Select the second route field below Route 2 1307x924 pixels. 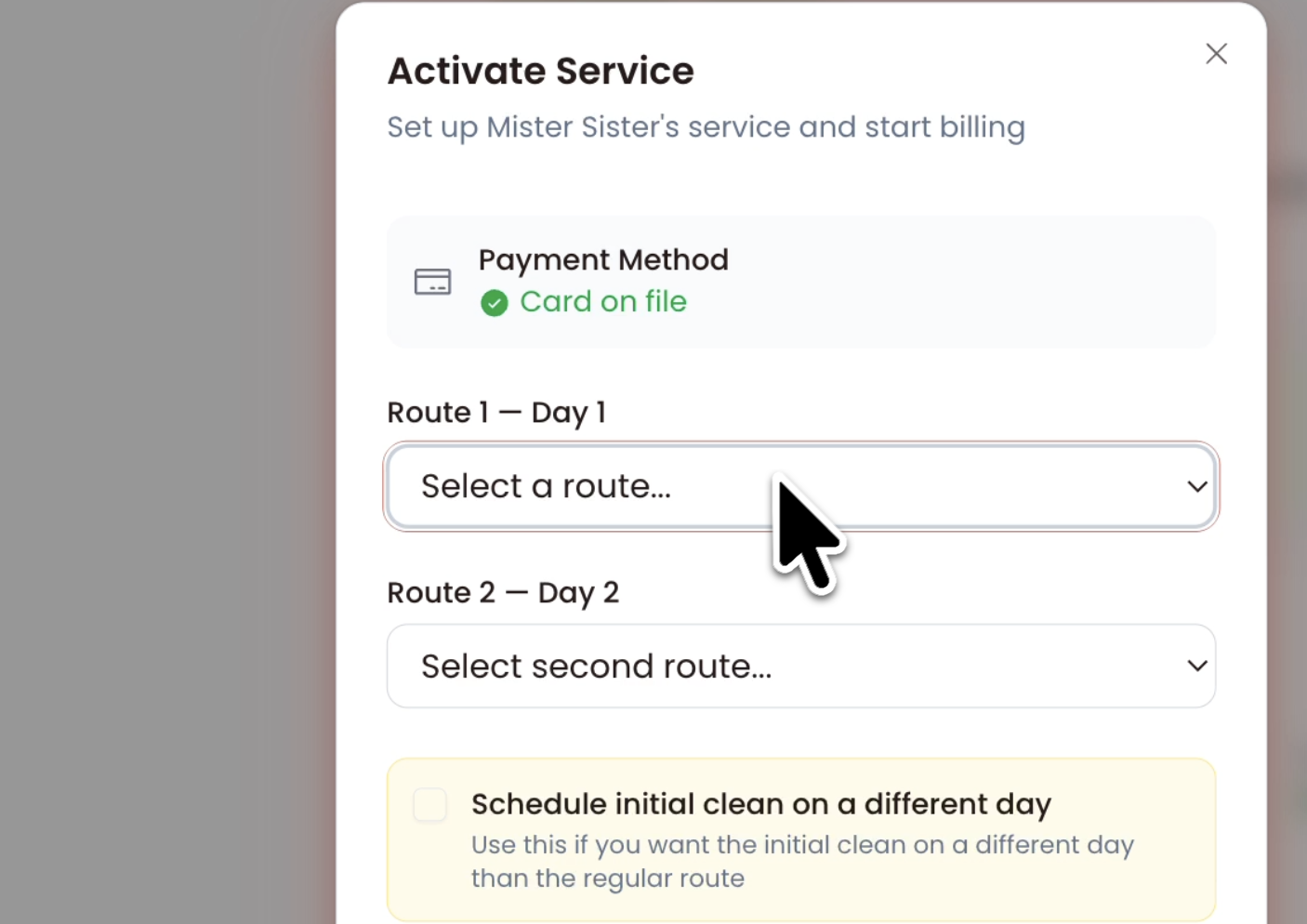(x=800, y=666)
